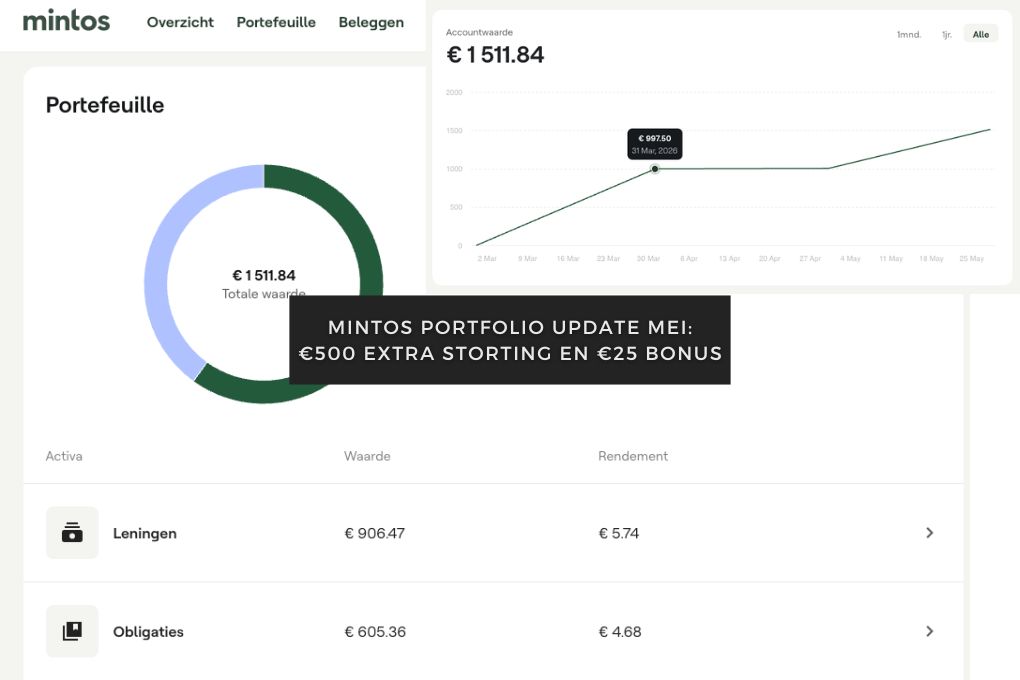Click the Waarde column header
Screen dimensions: 1020x680
pyautogui.click(x=367, y=456)
